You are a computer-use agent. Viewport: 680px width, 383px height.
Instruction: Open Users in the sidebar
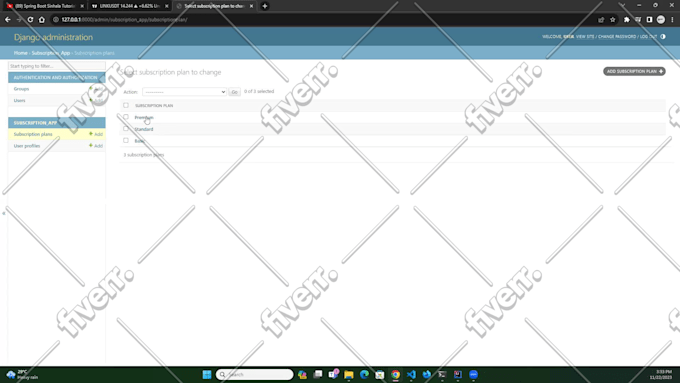[x=20, y=100]
